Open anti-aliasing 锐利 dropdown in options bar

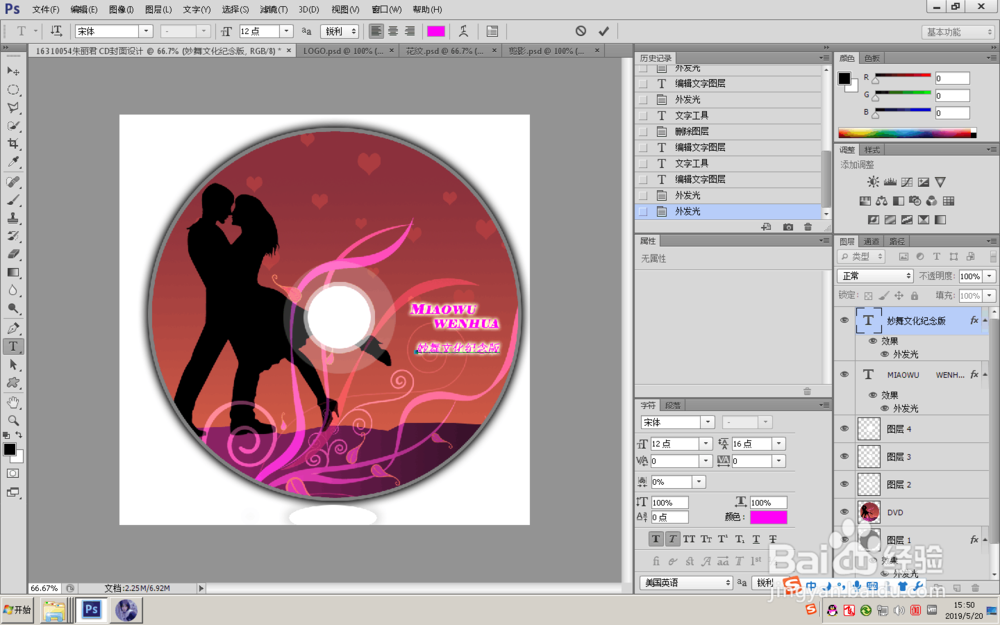click(340, 31)
